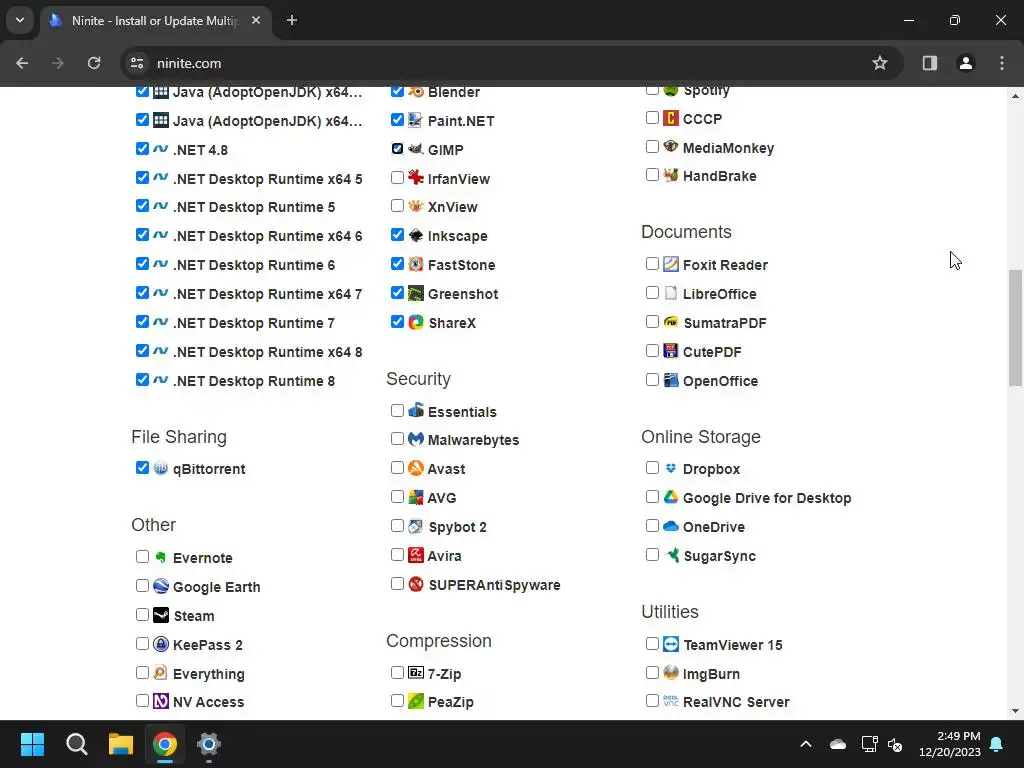Open File Explorer from the taskbar
This screenshot has height=768, width=1024.
pyautogui.click(x=121, y=744)
